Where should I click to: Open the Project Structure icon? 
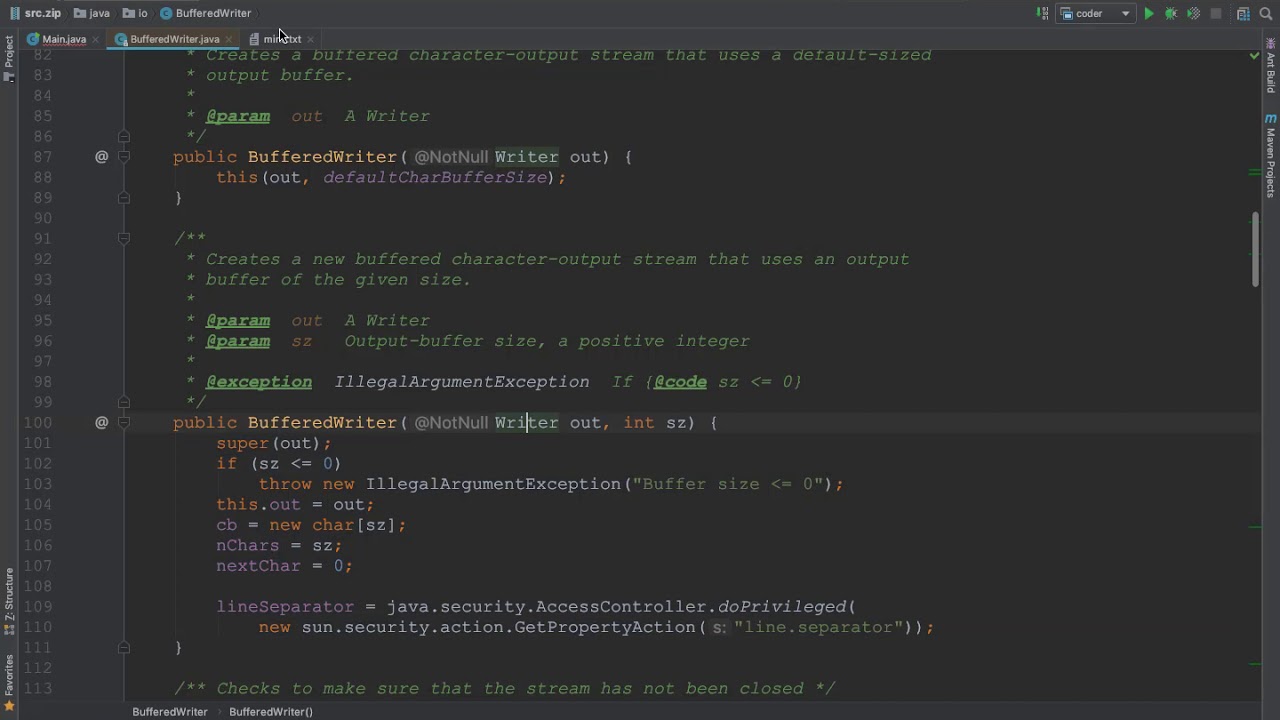(x=1243, y=14)
